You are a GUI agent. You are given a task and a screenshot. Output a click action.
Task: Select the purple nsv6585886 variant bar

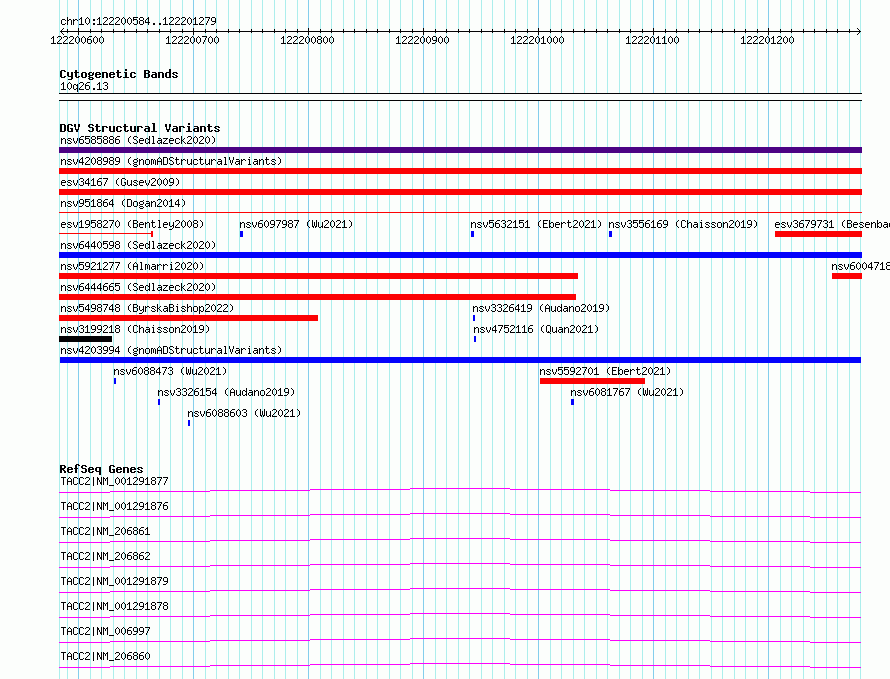click(460, 150)
